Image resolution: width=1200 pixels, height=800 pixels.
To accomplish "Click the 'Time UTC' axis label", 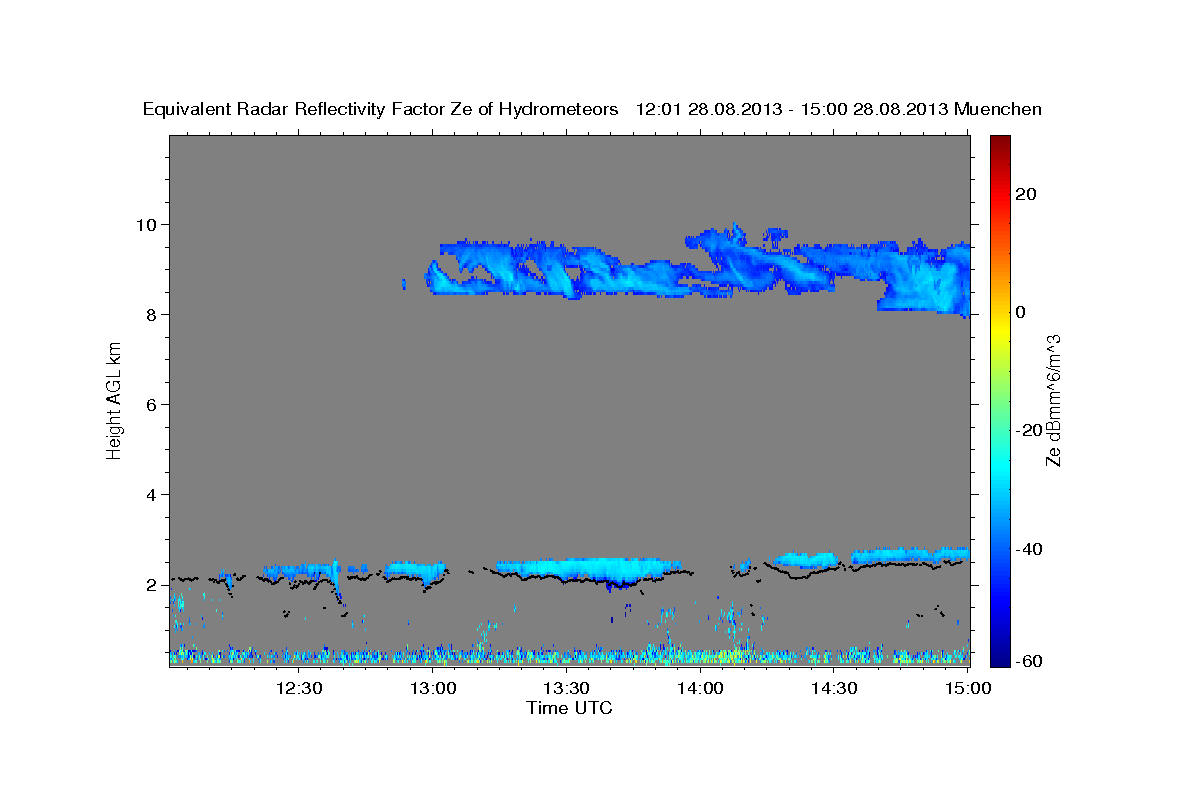I will [569, 709].
